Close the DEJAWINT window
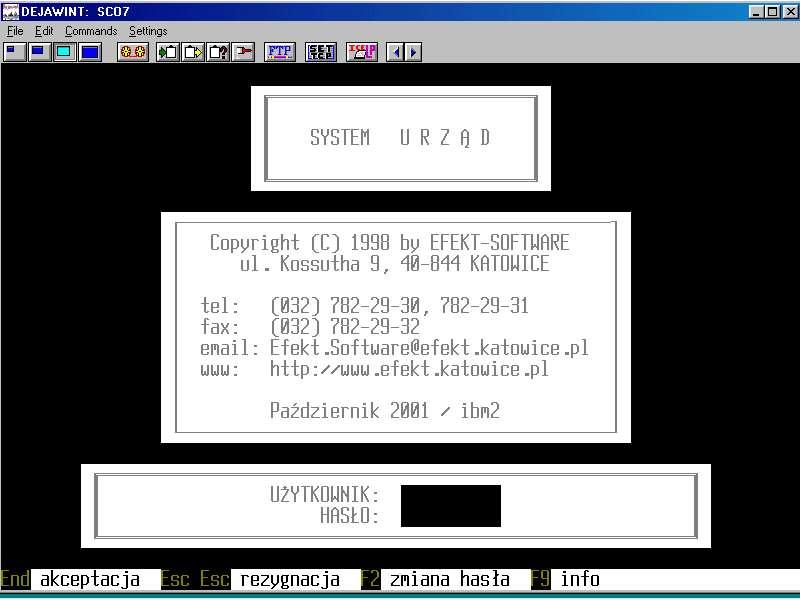 tap(789, 11)
